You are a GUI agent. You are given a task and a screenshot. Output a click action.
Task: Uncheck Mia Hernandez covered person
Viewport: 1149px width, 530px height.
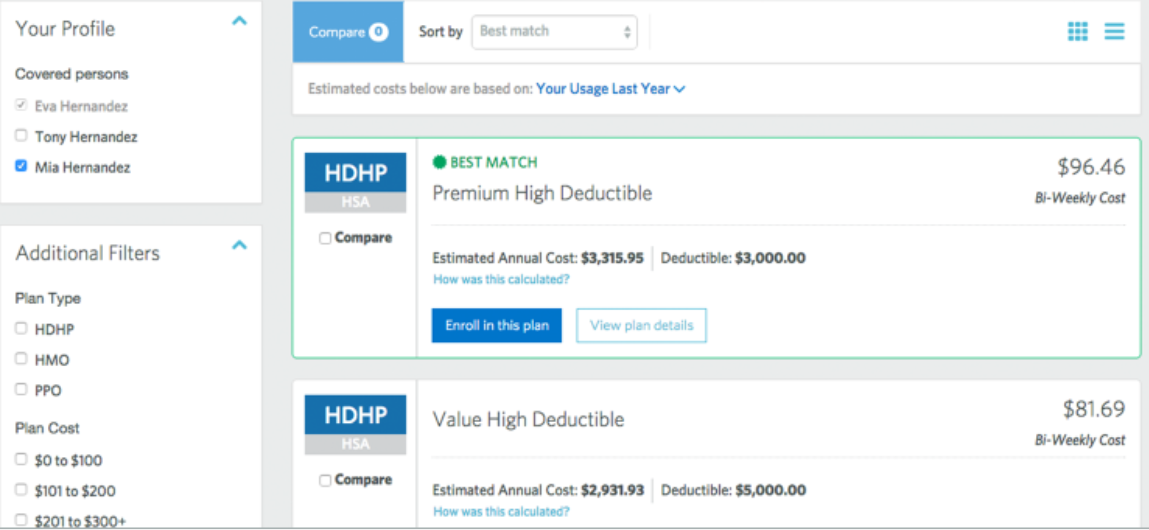pyautogui.click(x=21, y=167)
